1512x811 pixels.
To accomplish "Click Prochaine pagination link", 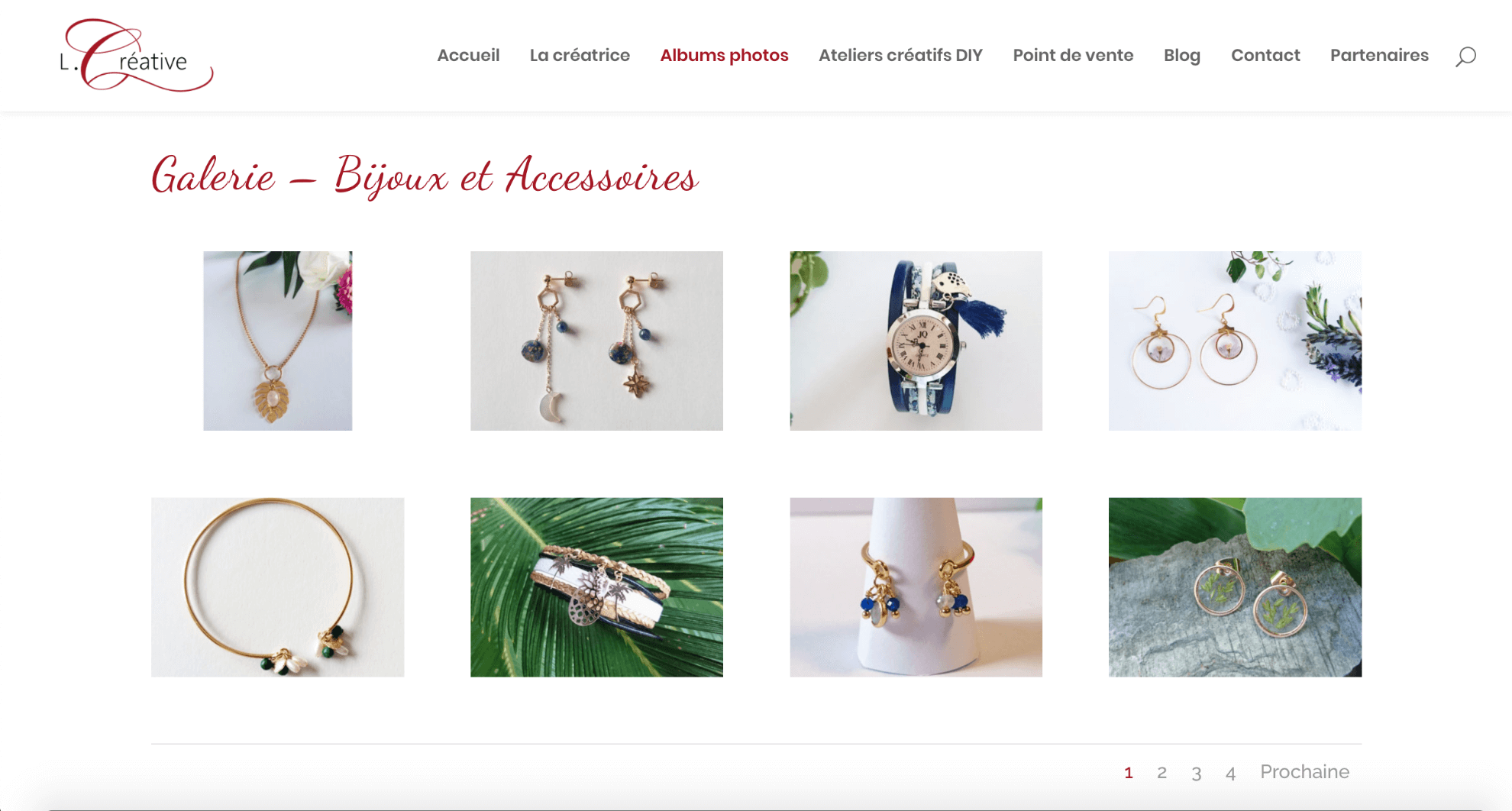I will pos(1304,771).
